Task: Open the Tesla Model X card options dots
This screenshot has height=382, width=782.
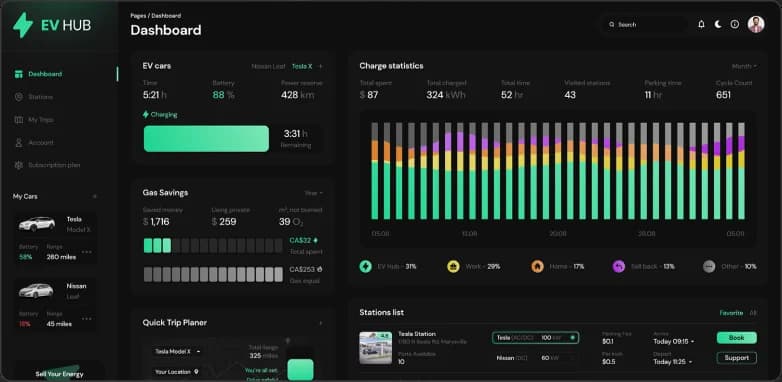Action: point(87,252)
